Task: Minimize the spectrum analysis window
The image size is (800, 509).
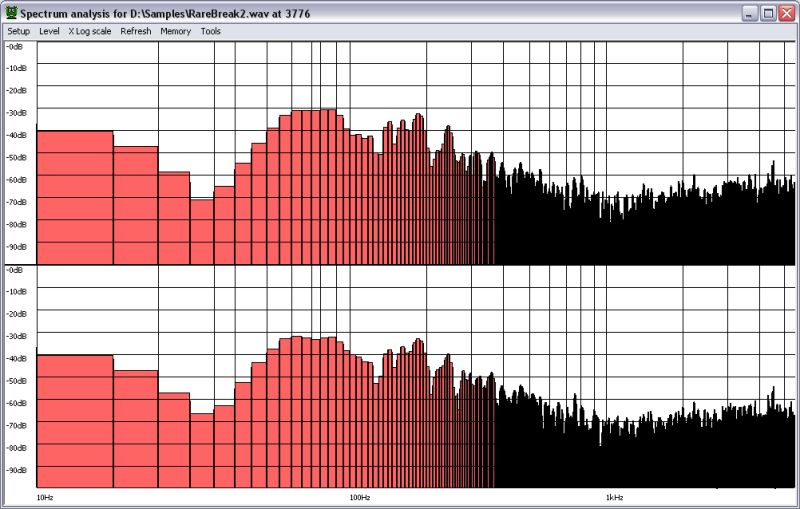Action: [x=750, y=13]
